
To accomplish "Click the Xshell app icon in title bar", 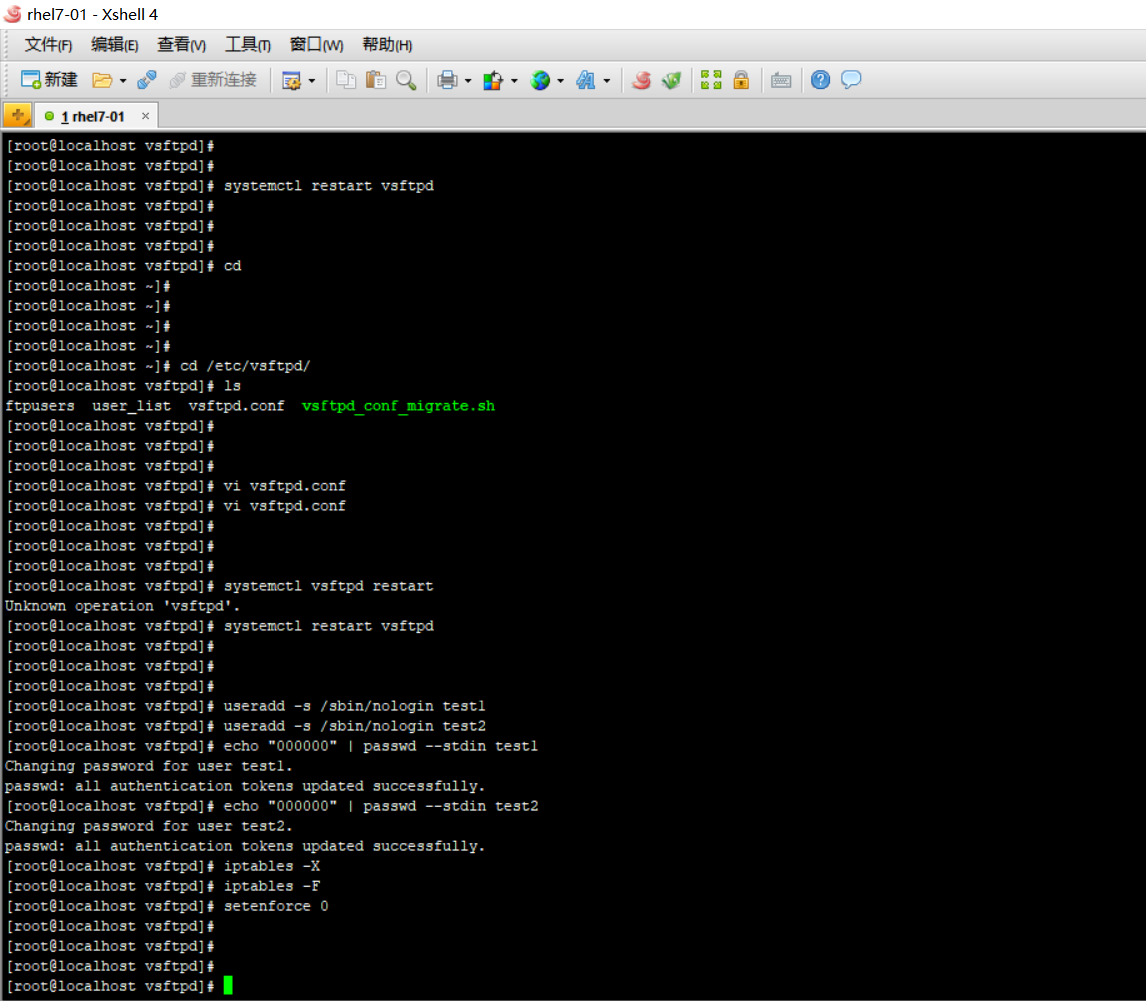I will [12, 14].
